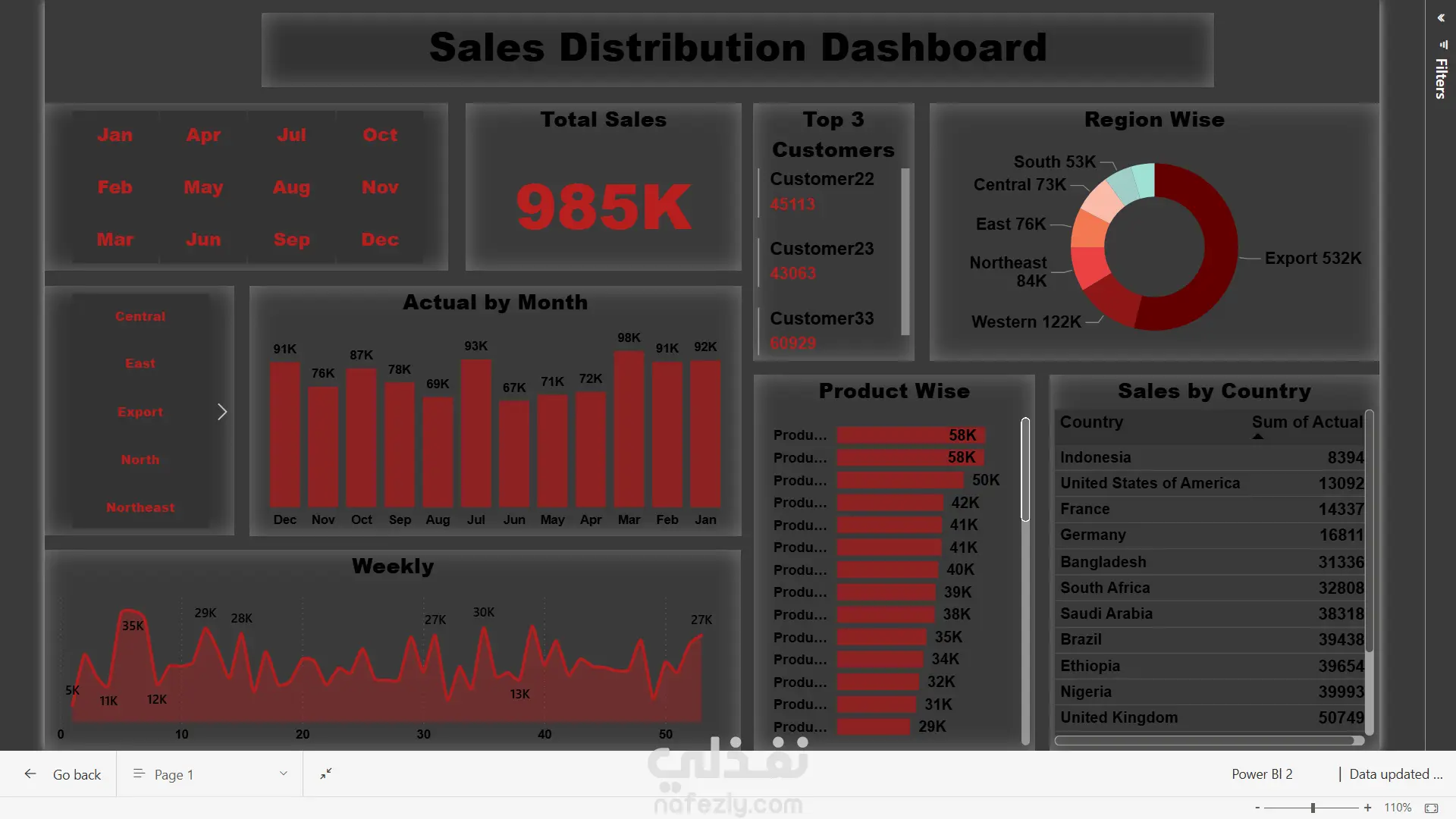The width and height of the screenshot is (1456, 819).
Task: Click the Product Wise vertical scrollbar
Action: pyautogui.click(x=1025, y=470)
